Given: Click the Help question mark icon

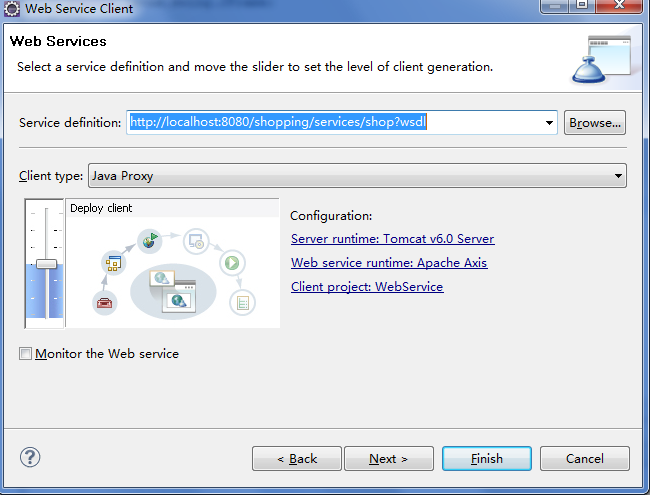Looking at the screenshot, I should pos(30,457).
